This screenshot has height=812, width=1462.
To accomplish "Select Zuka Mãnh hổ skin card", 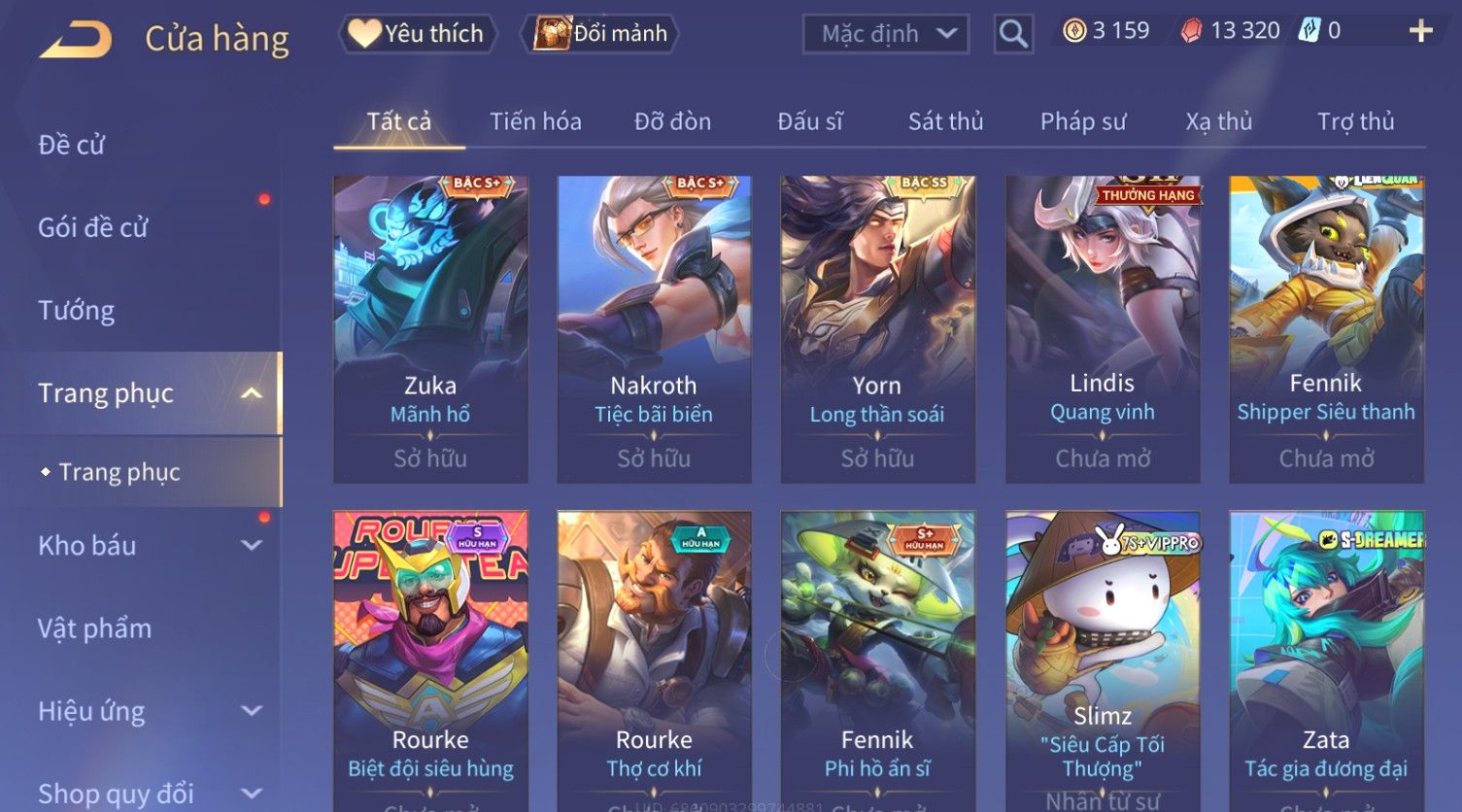I will (430, 329).
